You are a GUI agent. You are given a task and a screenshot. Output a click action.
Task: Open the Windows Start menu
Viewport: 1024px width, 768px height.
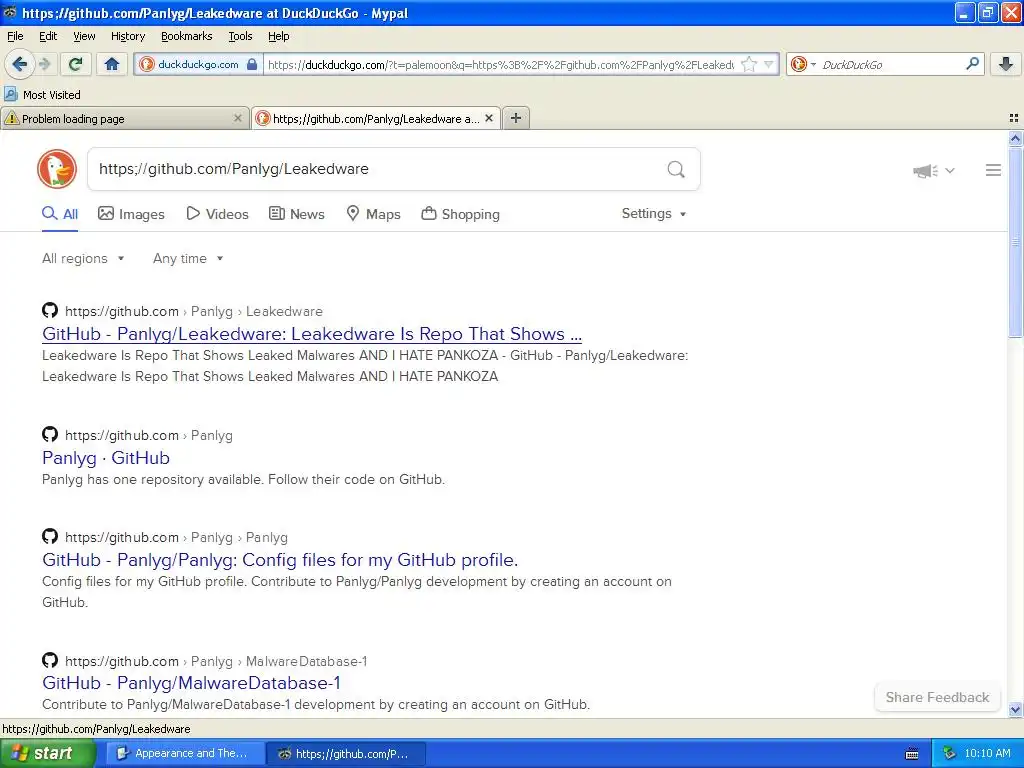tap(47, 754)
